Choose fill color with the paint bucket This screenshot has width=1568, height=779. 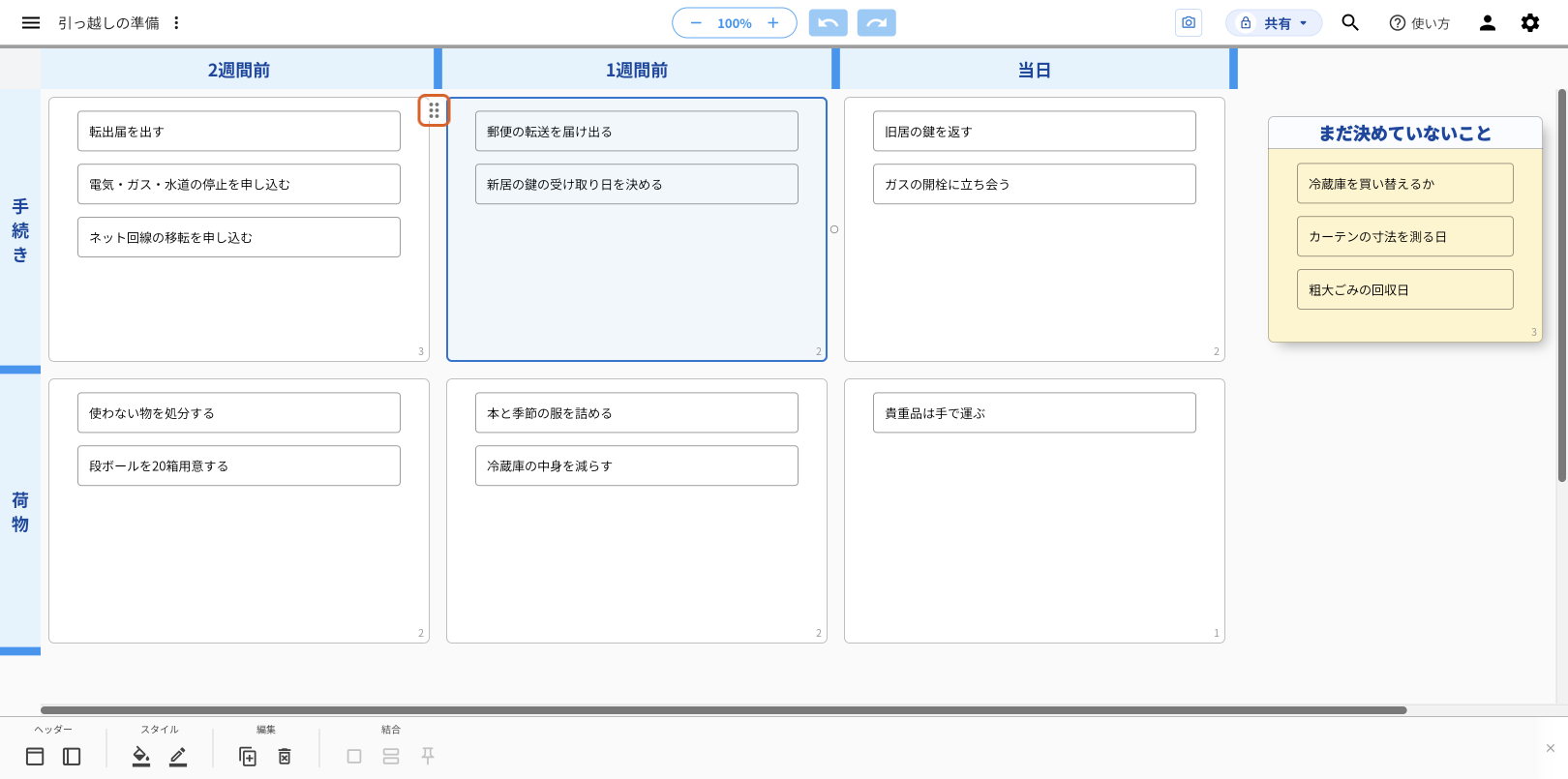[x=141, y=757]
